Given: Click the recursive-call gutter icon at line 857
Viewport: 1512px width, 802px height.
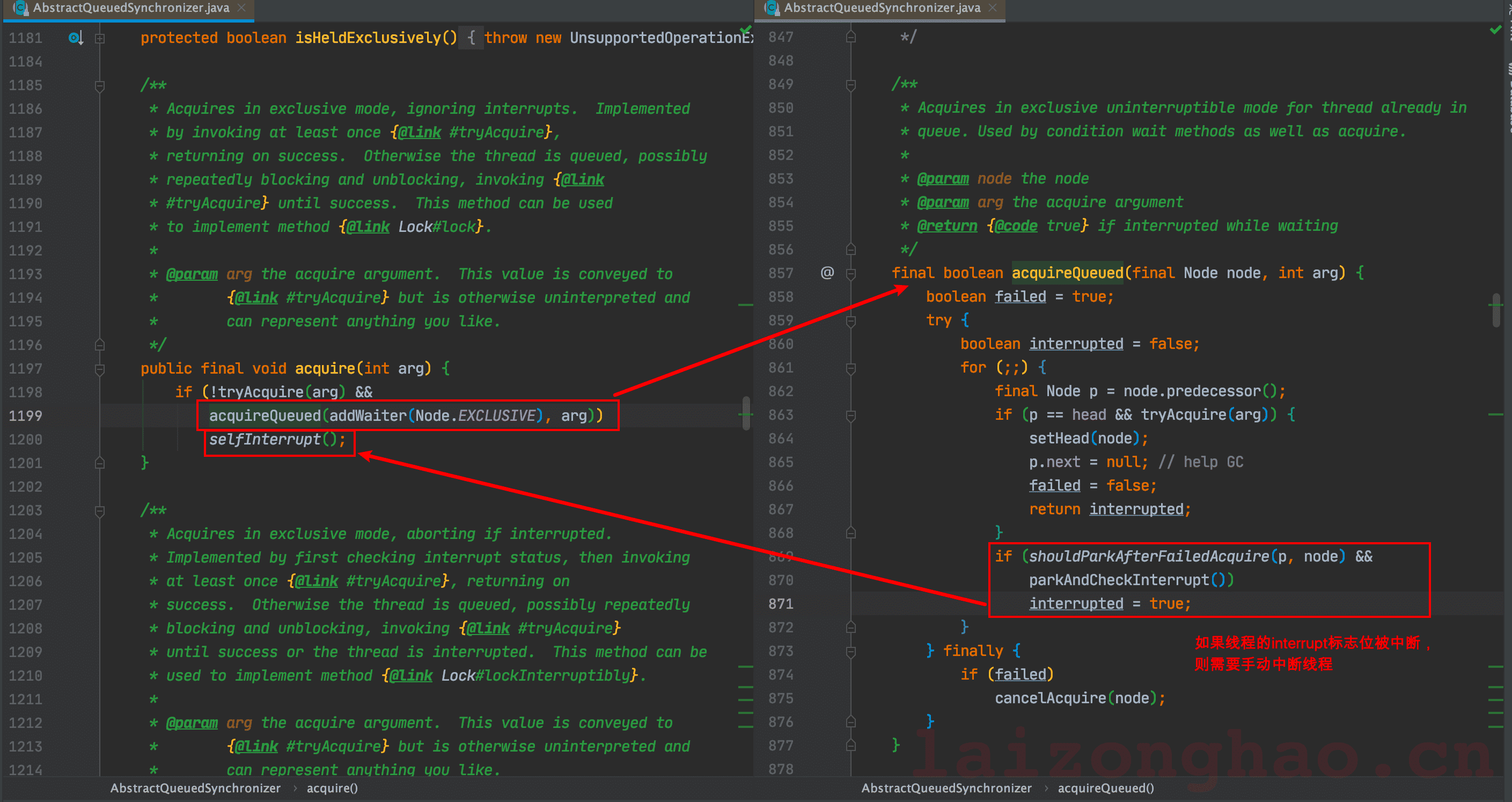Looking at the screenshot, I should 827,272.
